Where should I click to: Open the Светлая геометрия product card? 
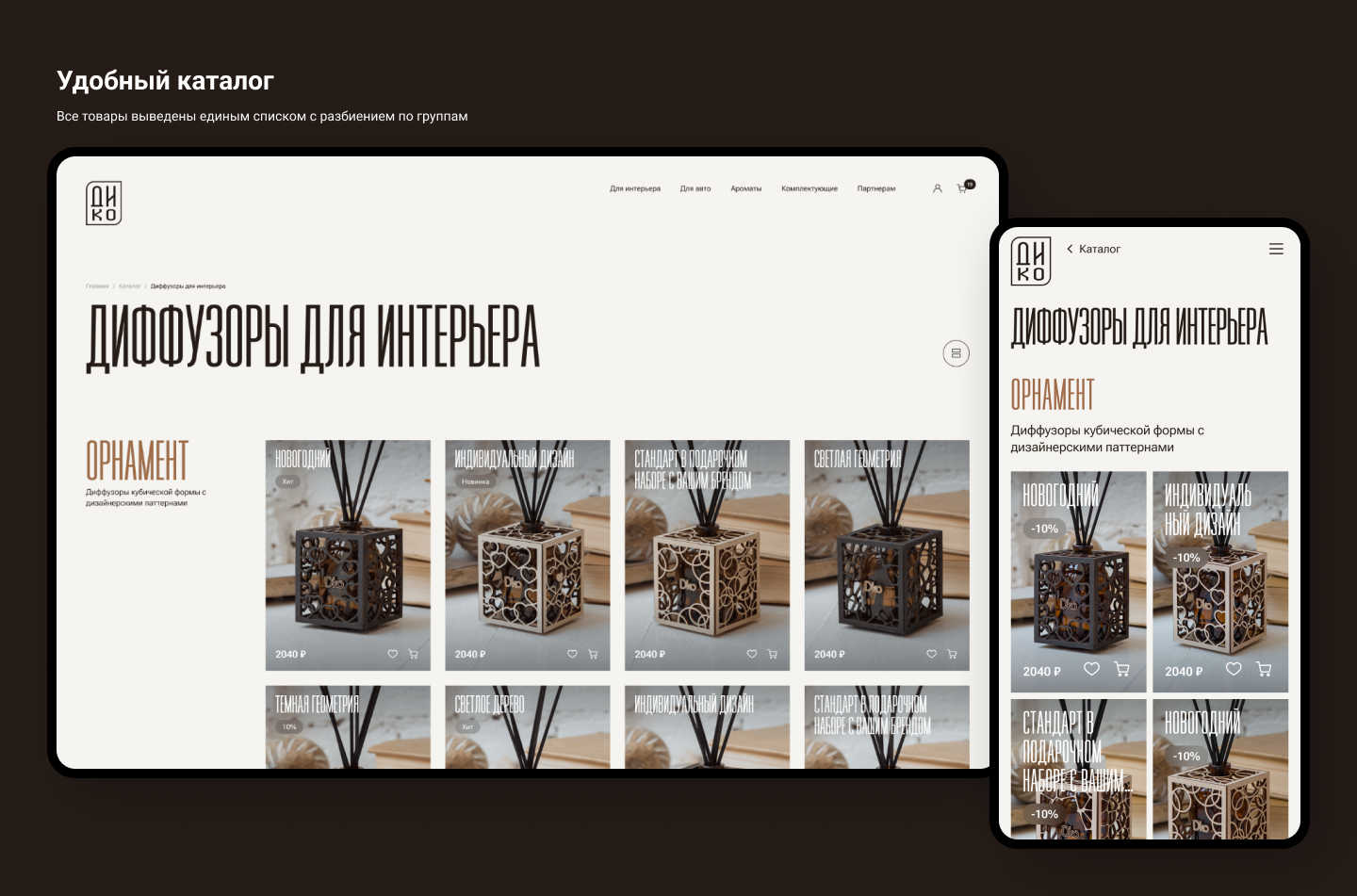click(x=887, y=555)
